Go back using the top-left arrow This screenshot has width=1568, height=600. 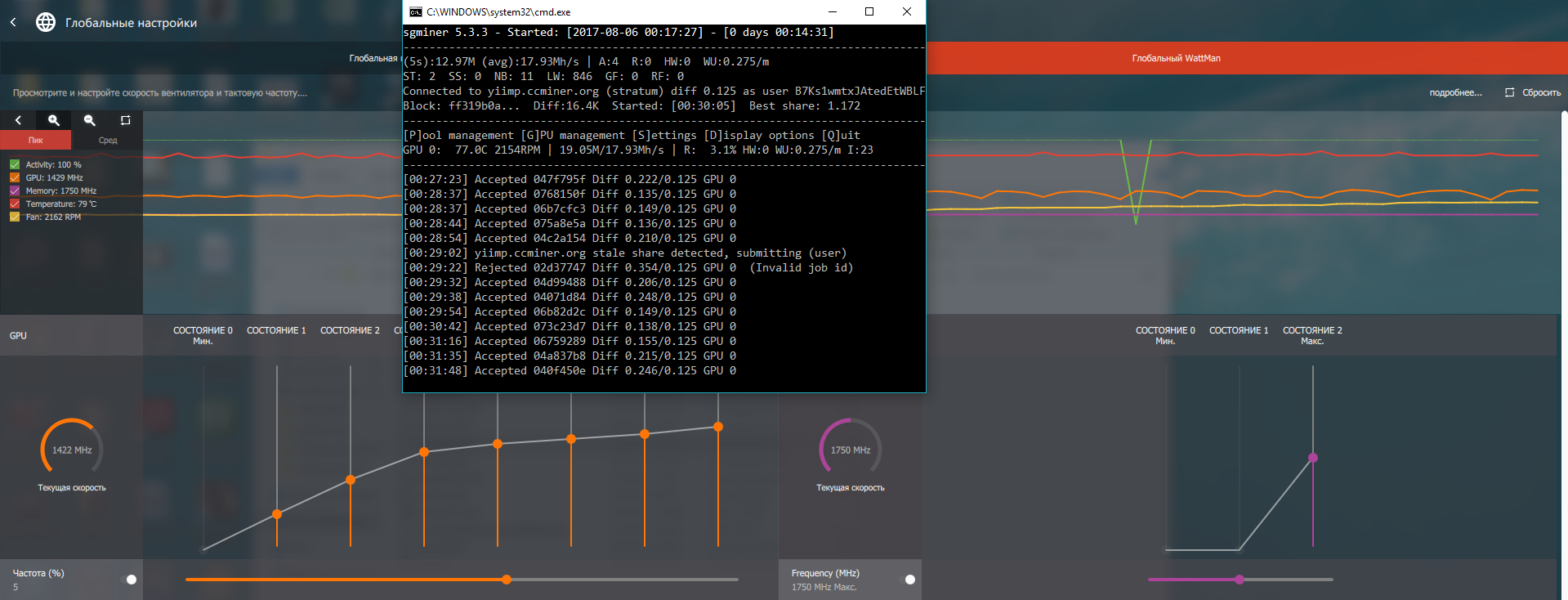pos(13,22)
